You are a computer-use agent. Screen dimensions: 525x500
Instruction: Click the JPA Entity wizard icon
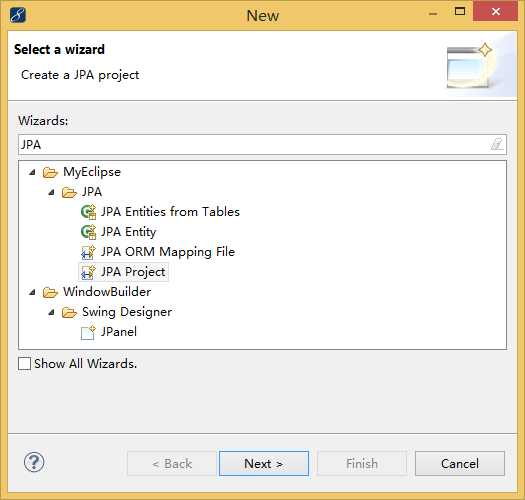point(89,232)
